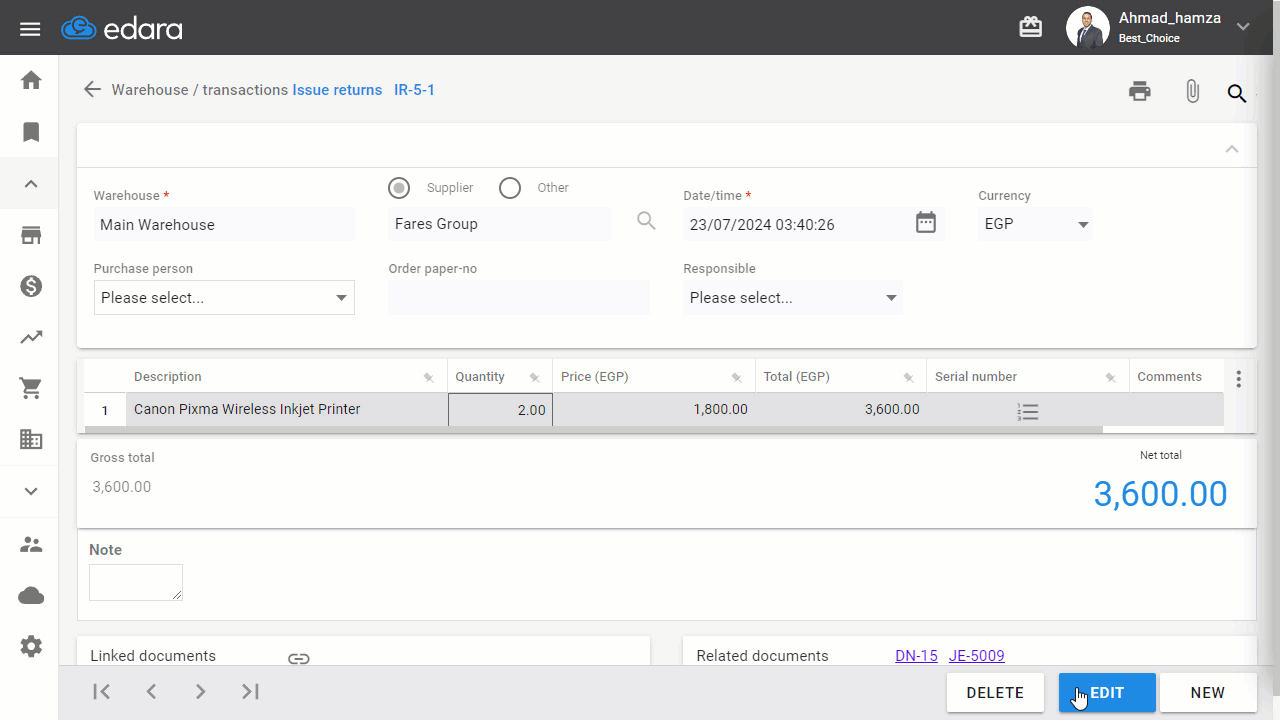Select the Supplier radio button
The image size is (1280, 720).
(400, 188)
